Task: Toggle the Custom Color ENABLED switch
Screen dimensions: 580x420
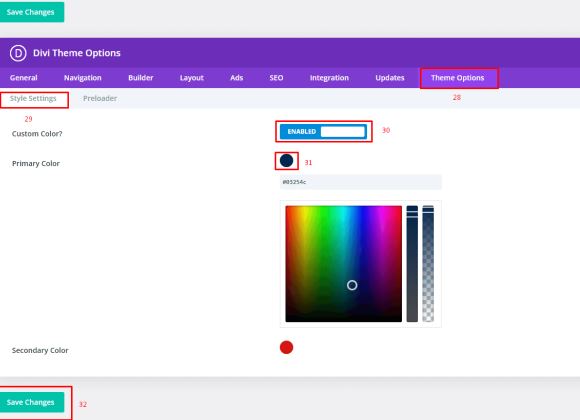Action: tap(323, 131)
